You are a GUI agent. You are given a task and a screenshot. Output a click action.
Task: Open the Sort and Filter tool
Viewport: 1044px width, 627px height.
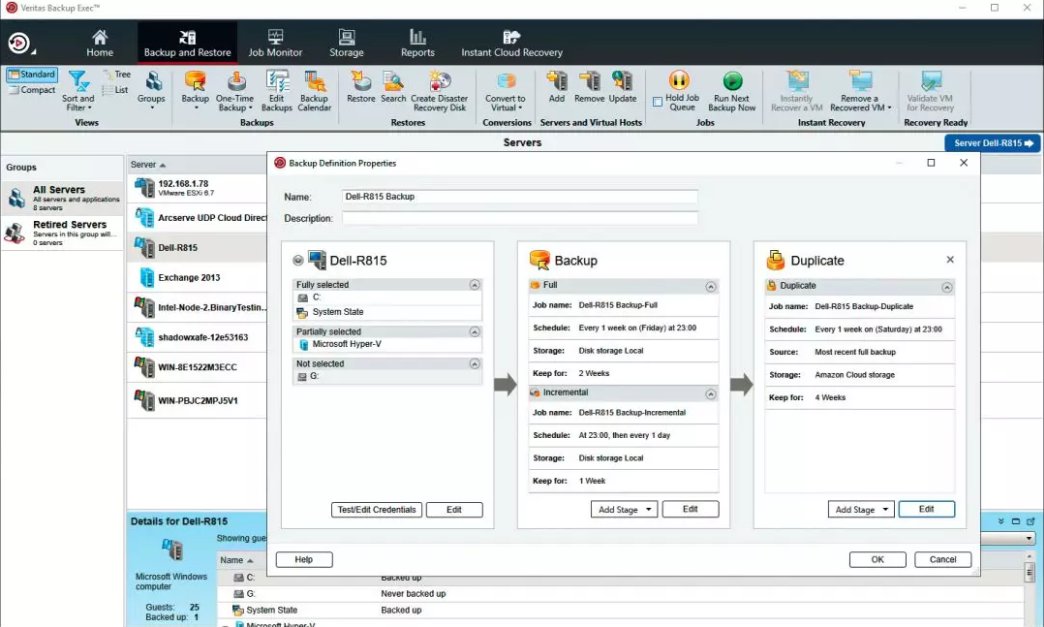pyautogui.click(x=78, y=83)
